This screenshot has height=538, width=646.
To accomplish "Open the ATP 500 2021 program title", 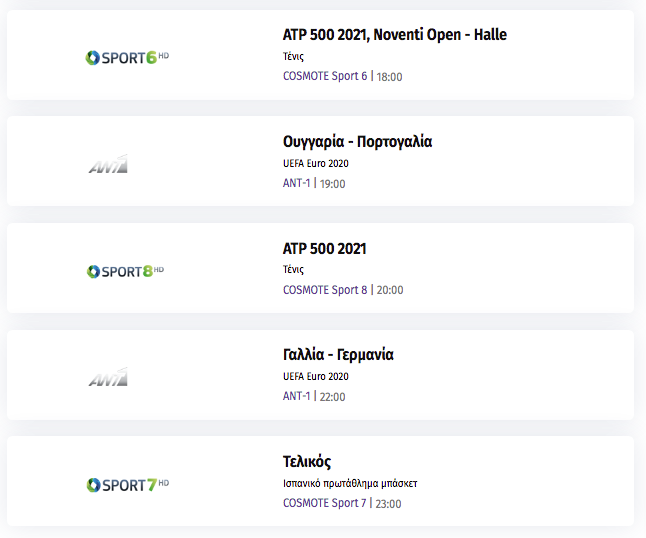I will [x=325, y=248].
